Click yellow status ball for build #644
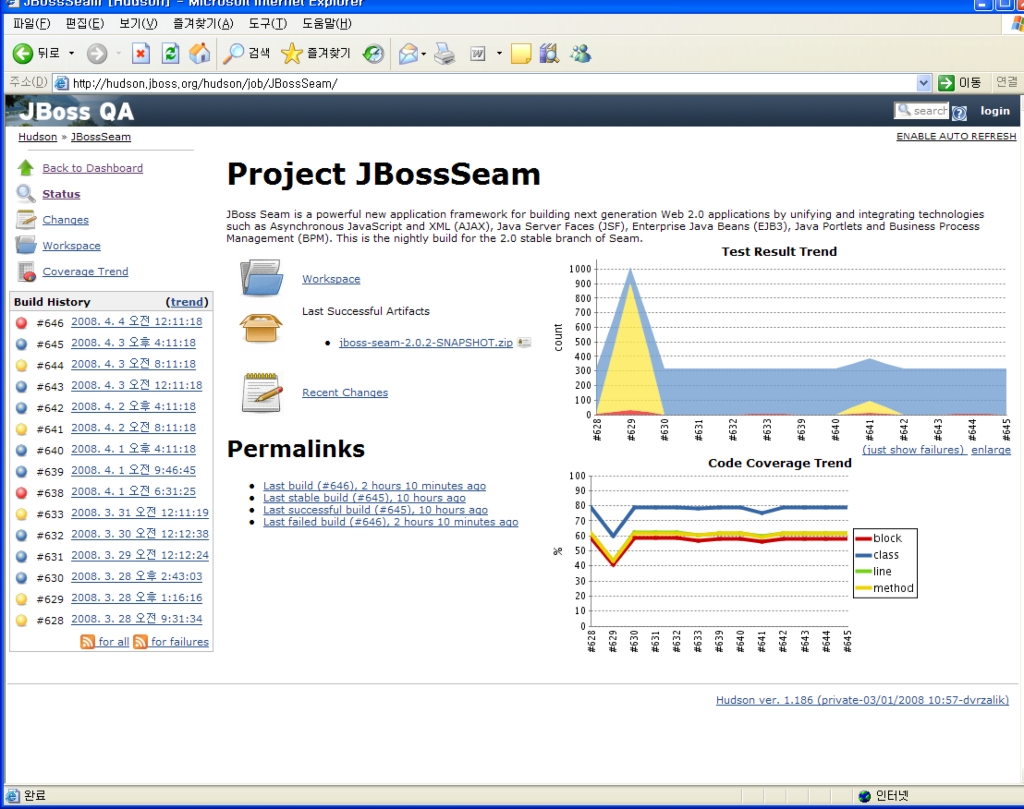The image size is (1024, 809). pos(22,365)
